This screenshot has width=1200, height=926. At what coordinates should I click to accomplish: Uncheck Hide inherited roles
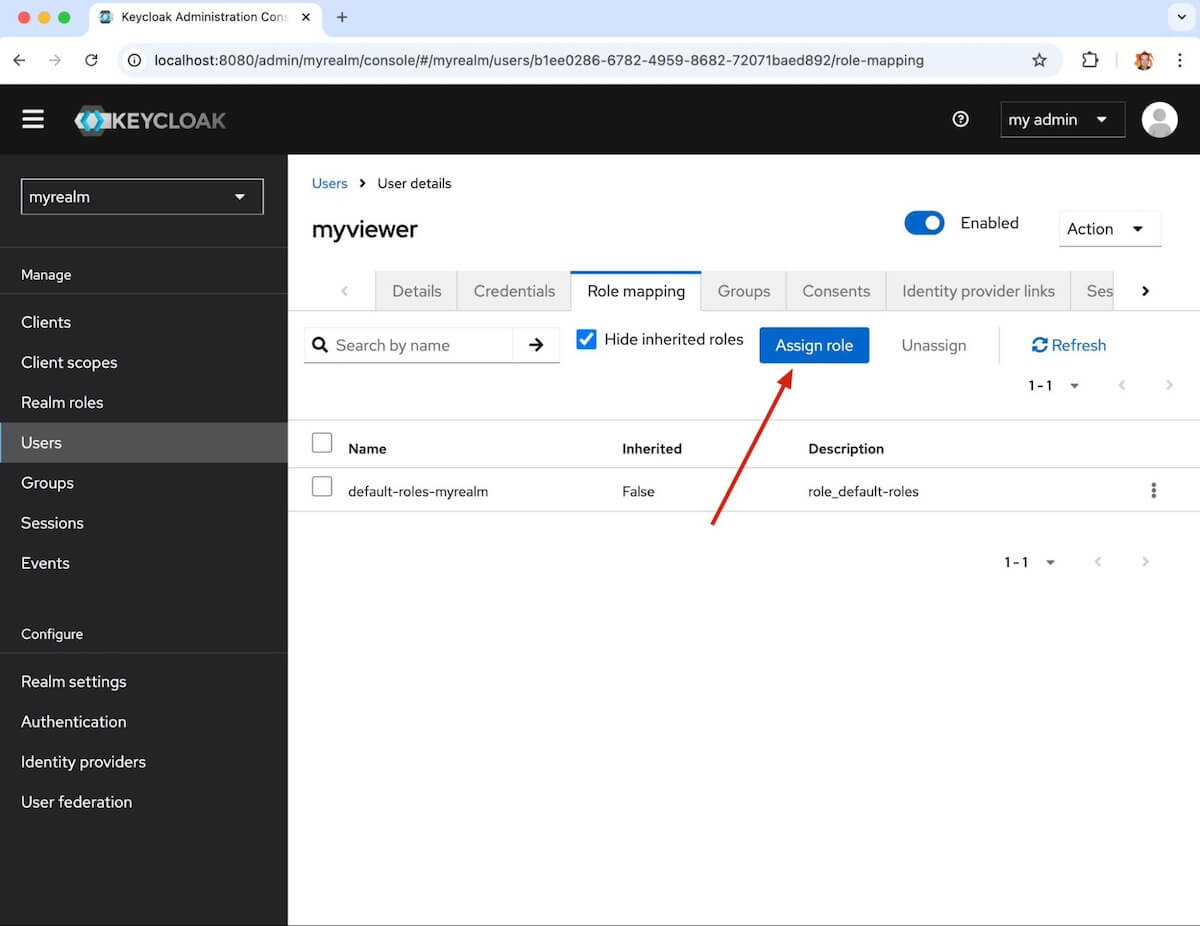[x=586, y=339]
